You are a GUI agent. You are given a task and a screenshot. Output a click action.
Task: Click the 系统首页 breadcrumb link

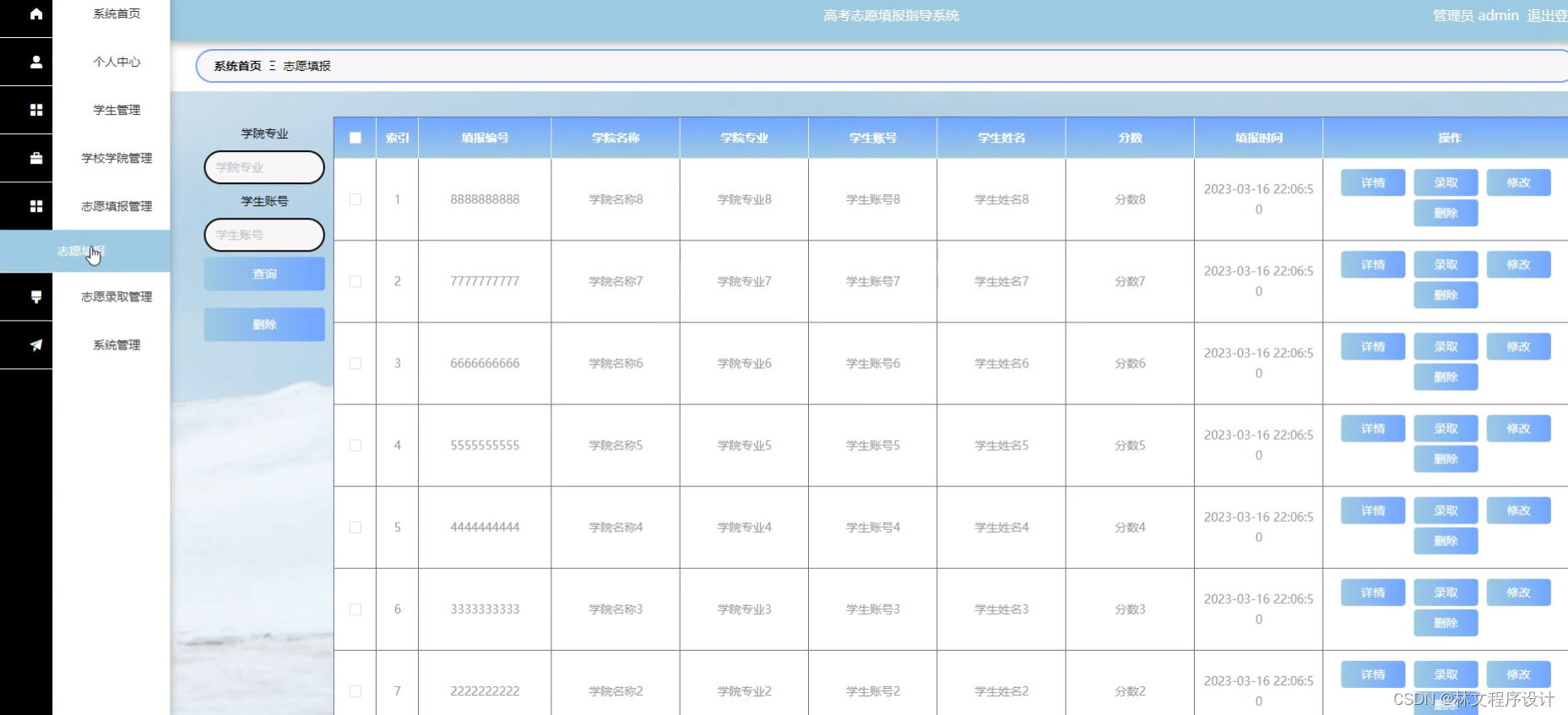coord(237,66)
